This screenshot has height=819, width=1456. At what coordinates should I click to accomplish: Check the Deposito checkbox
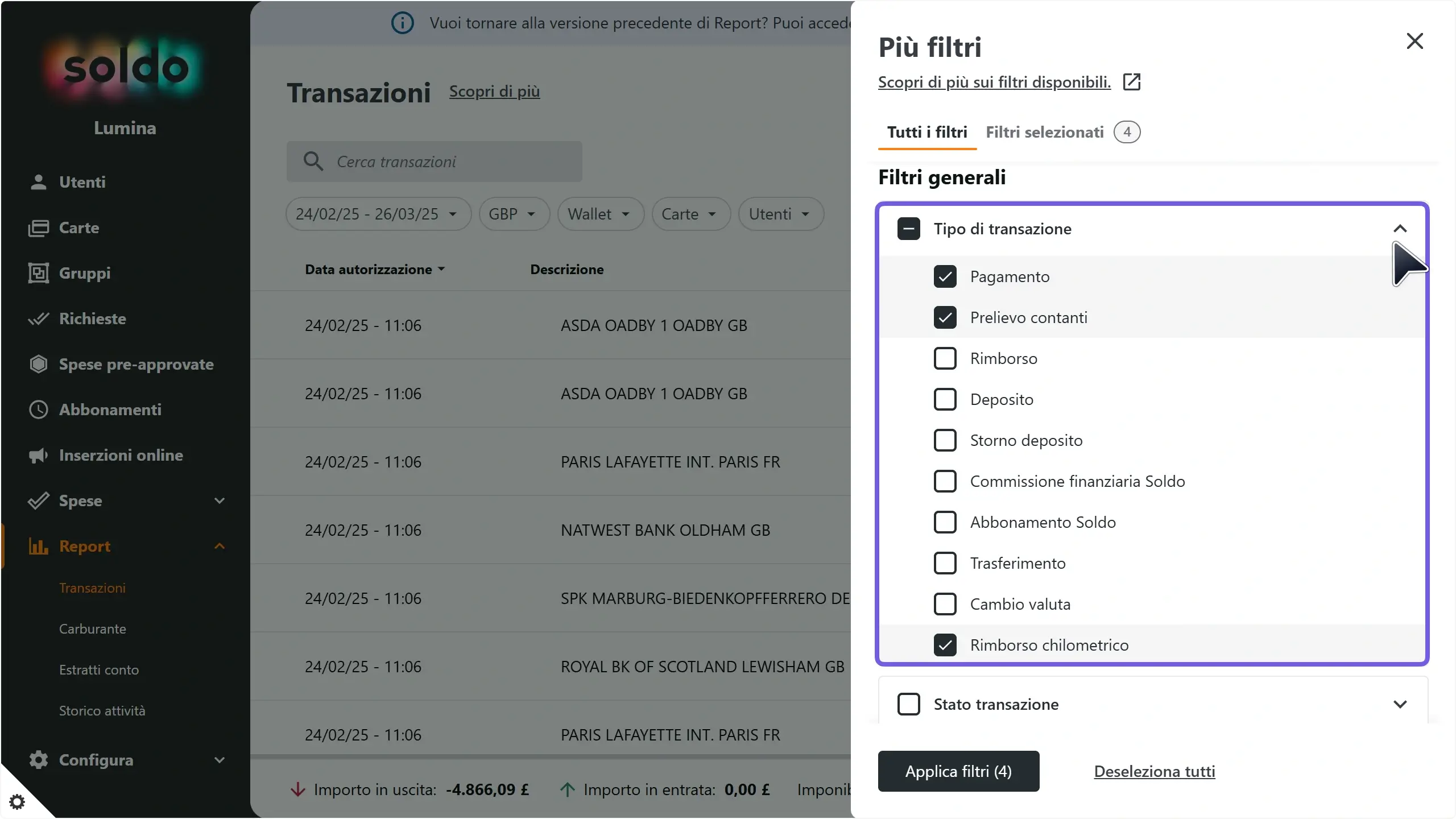click(x=945, y=399)
